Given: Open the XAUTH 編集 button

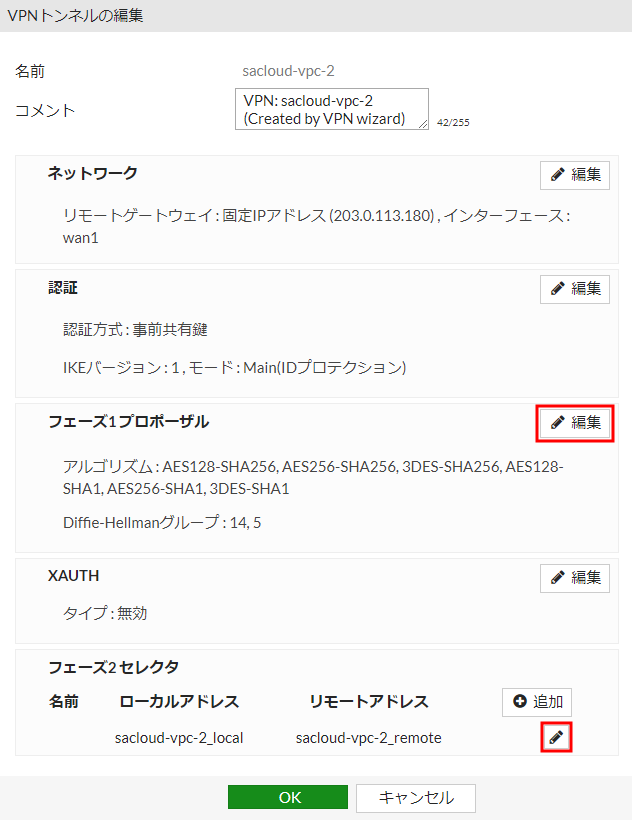Looking at the screenshot, I should [x=575, y=577].
